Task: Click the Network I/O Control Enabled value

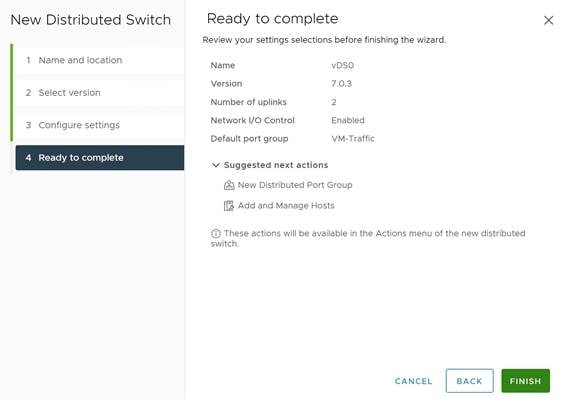Action: [348, 120]
